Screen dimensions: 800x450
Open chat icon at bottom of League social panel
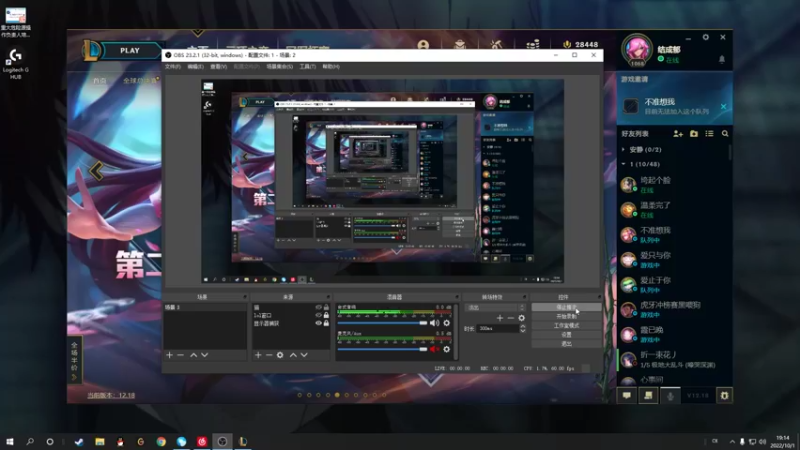click(x=627, y=395)
